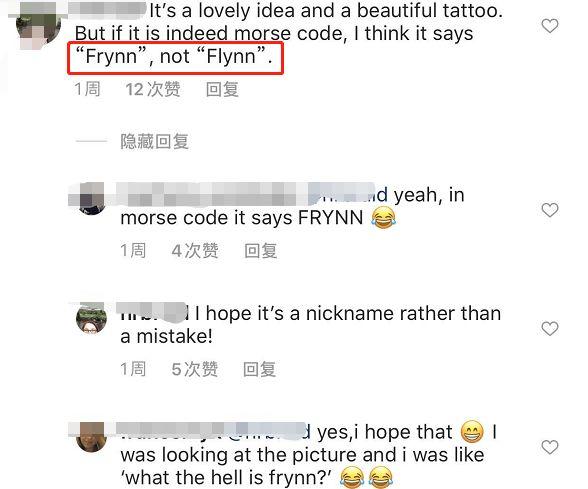View the 5次赞 likes list

pyautogui.click(x=195, y=369)
